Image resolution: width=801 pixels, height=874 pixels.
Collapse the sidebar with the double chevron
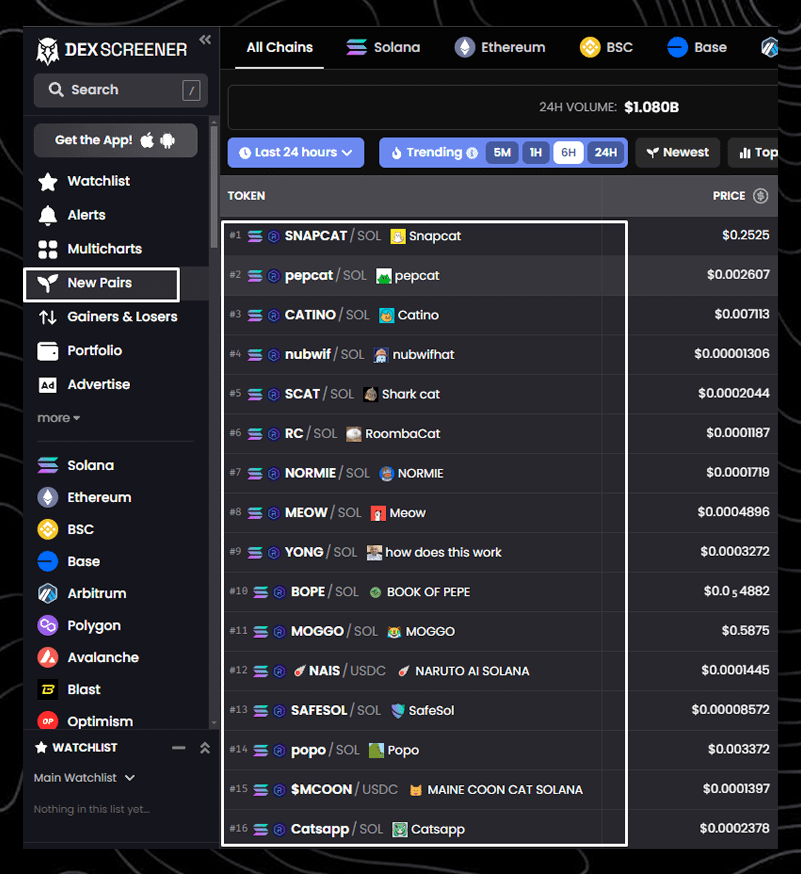pos(205,40)
